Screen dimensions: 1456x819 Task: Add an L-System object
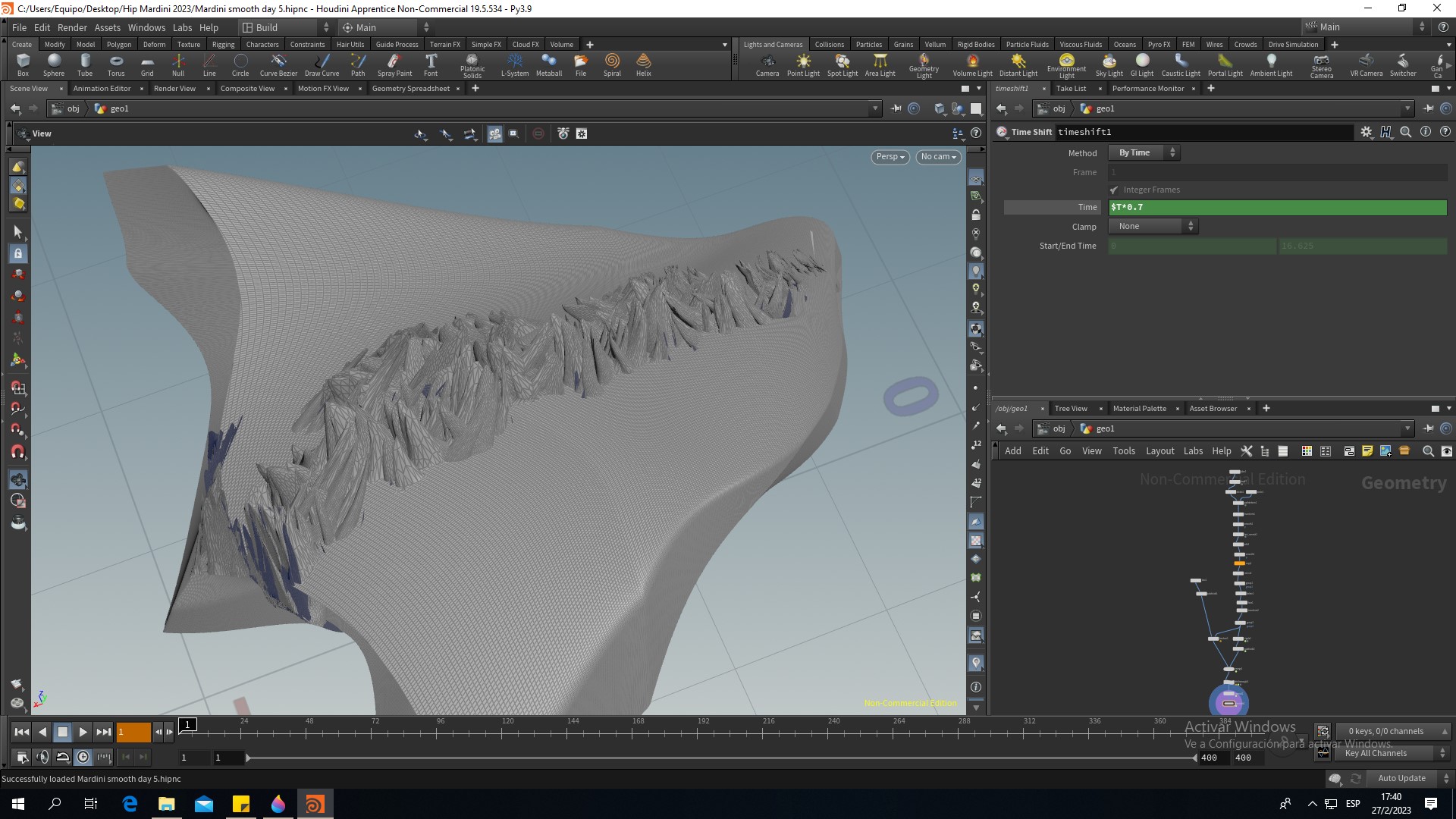tap(515, 64)
